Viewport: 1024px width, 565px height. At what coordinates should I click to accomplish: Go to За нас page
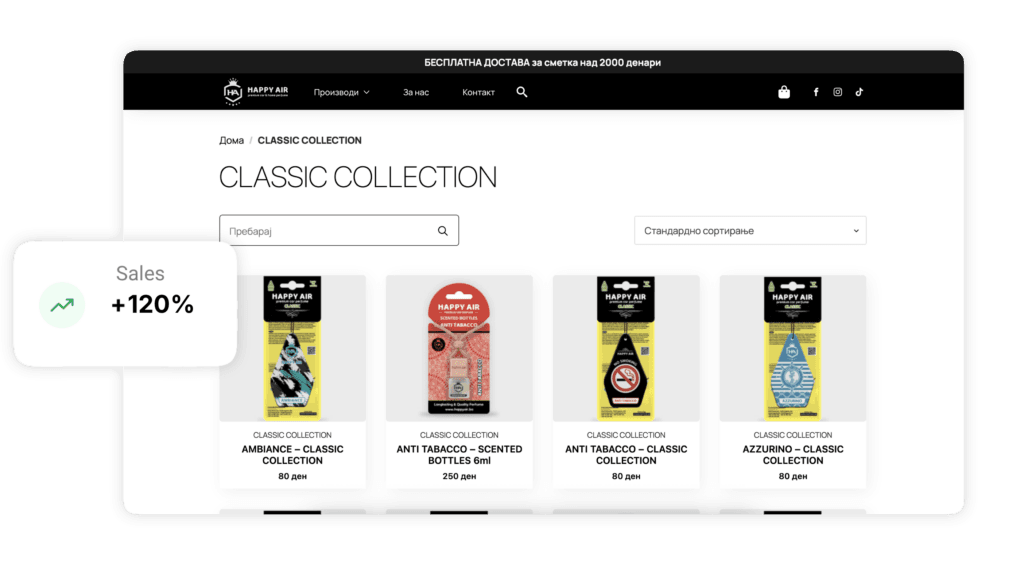pyautogui.click(x=416, y=92)
